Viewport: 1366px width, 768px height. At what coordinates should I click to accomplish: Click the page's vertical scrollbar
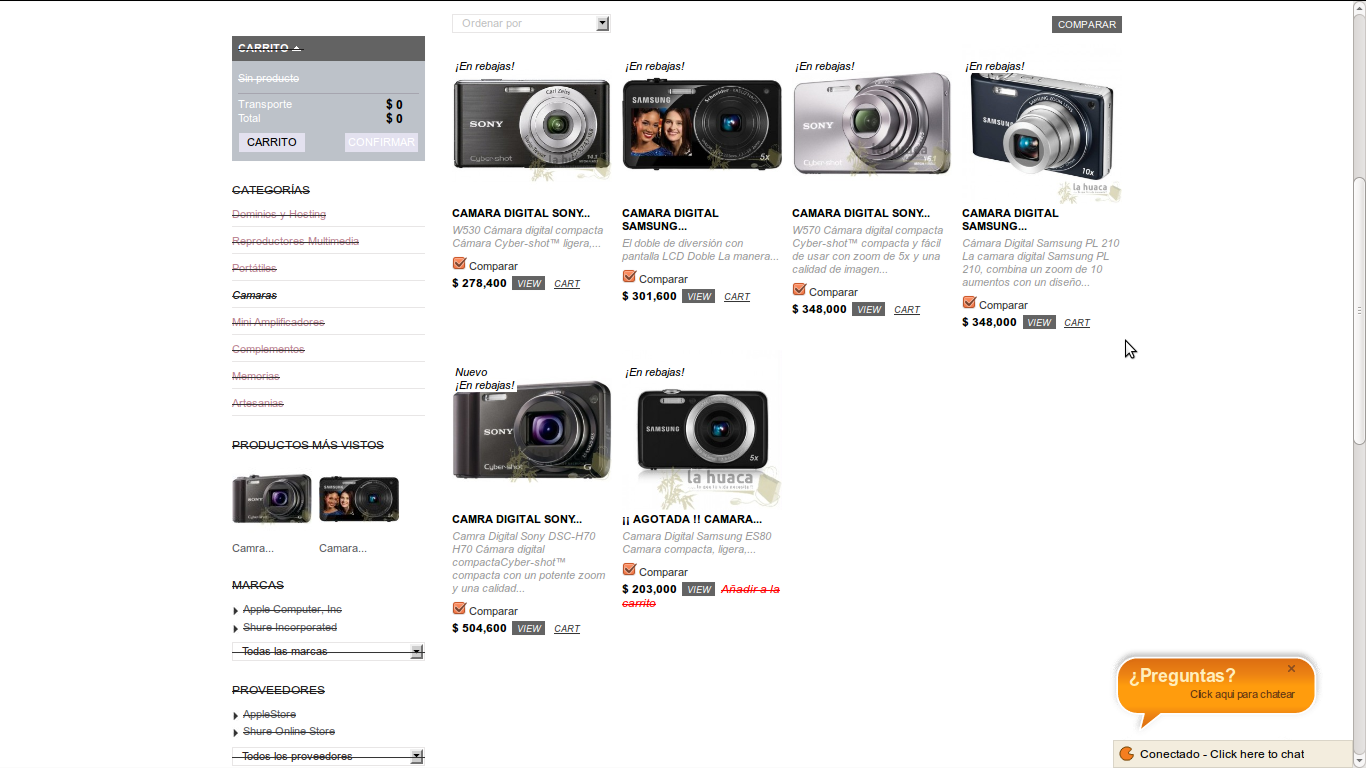click(x=1359, y=310)
